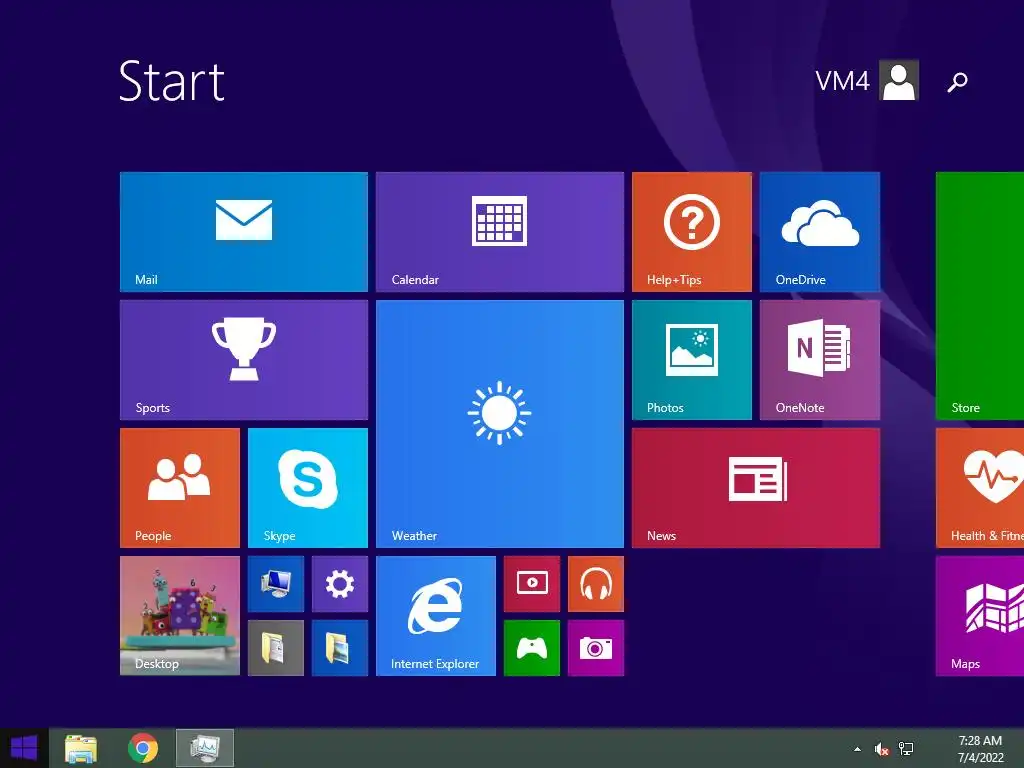
Task: Open the Task Manager taskbar icon
Action: (205, 748)
